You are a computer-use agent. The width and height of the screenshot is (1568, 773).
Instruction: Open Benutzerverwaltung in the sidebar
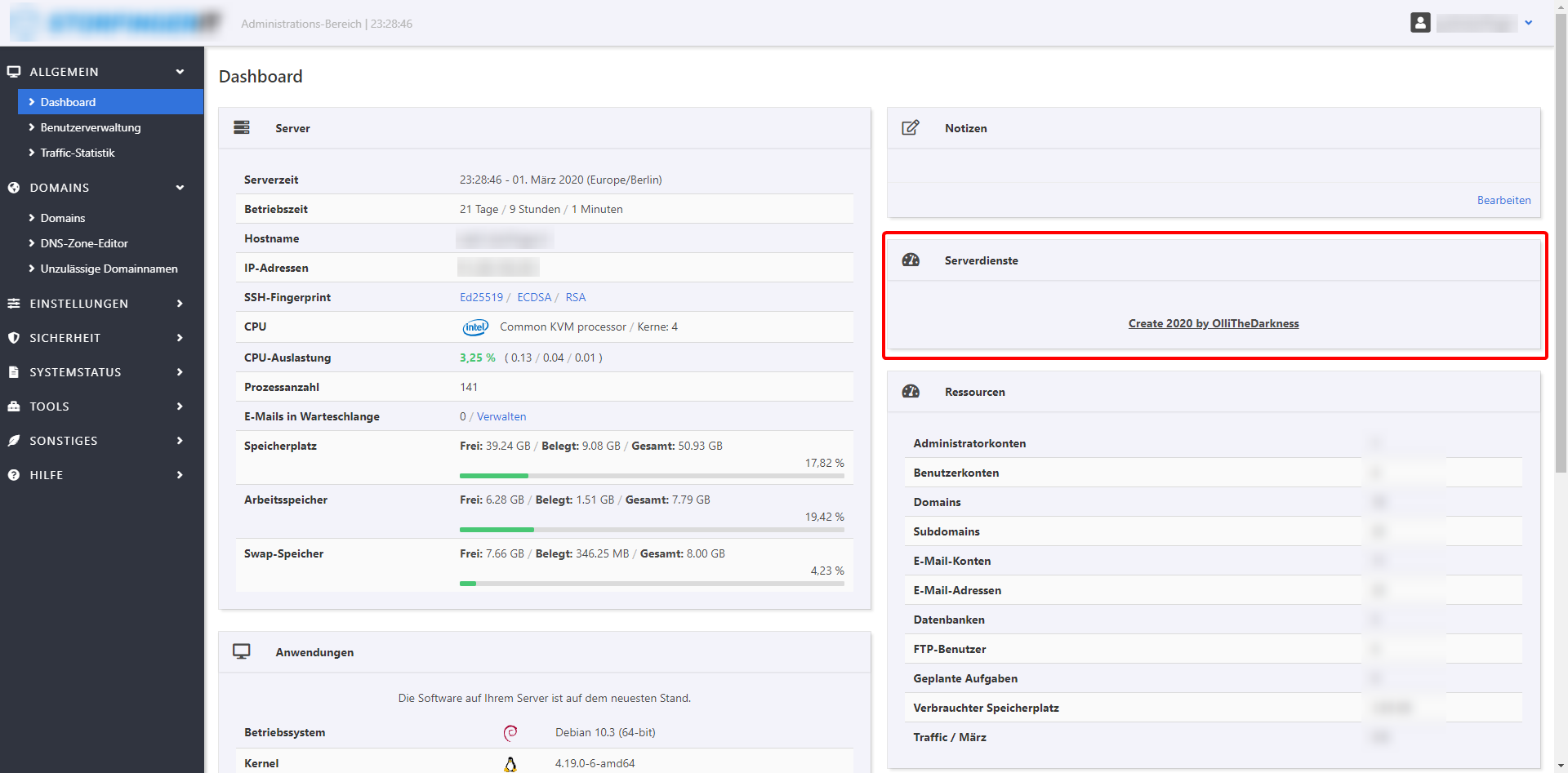pyautogui.click(x=90, y=127)
